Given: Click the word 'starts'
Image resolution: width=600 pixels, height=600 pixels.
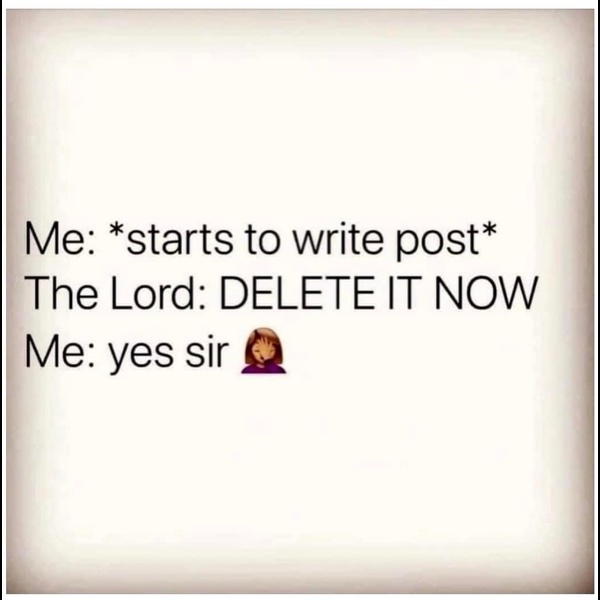Looking at the screenshot, I should pyautogui.click(x=179, y=240).
